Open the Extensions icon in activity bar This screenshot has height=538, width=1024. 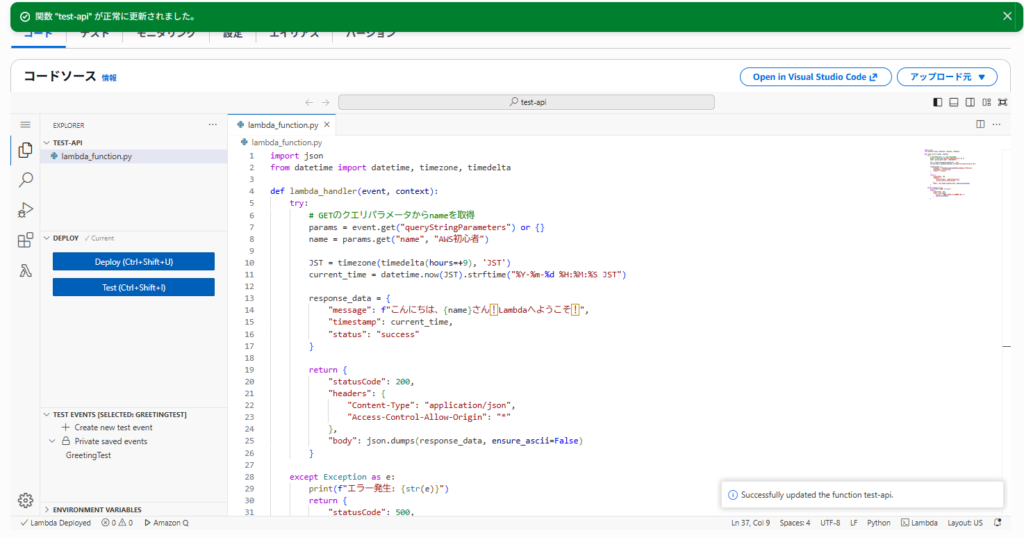point(25,240)
